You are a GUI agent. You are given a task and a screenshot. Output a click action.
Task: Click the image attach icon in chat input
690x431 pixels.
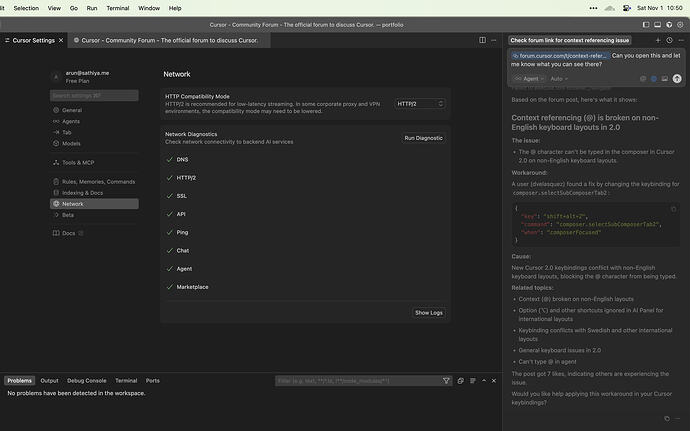tap(664, 79)
